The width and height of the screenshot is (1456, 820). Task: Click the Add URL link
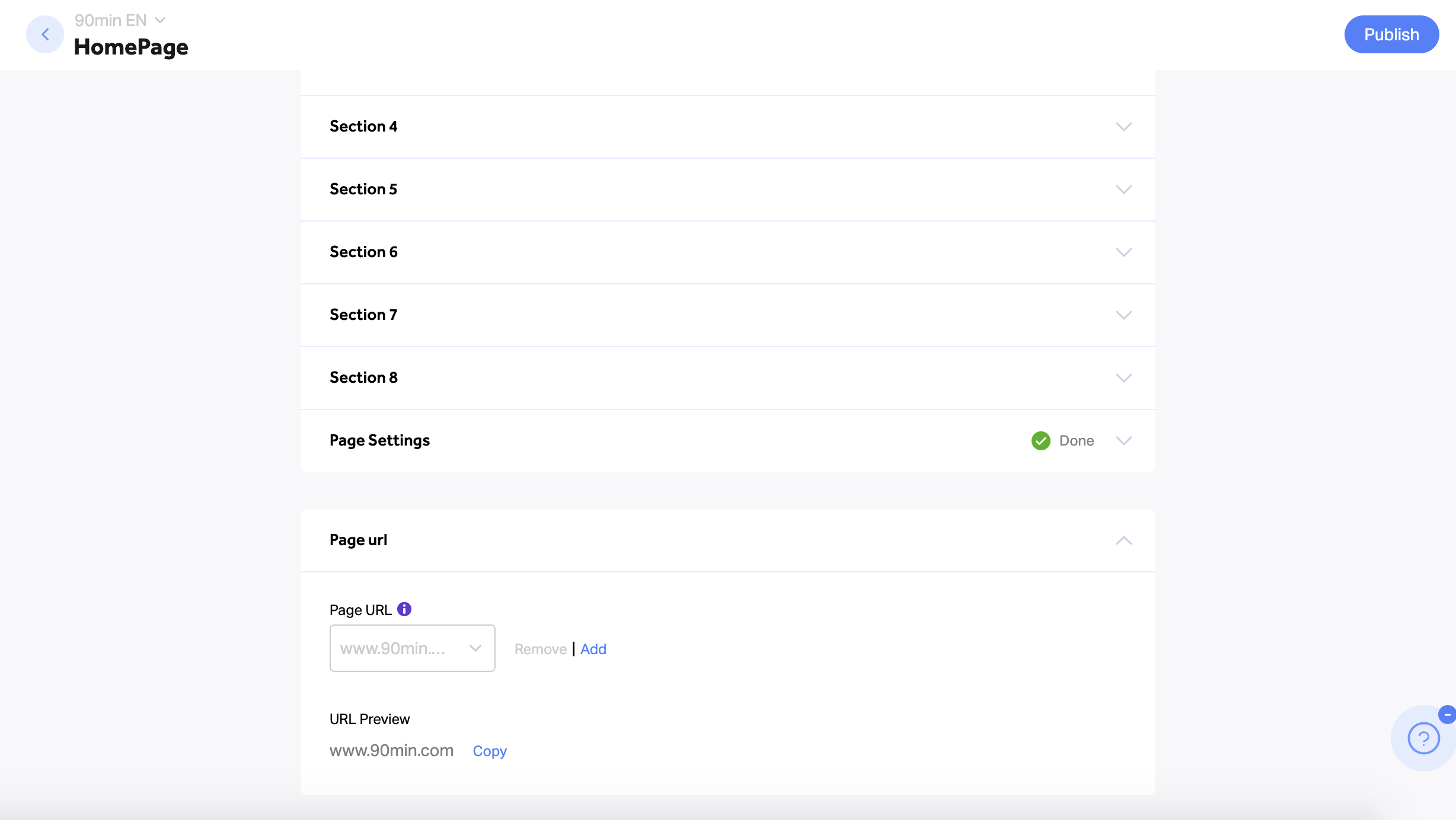pos(593,649)
